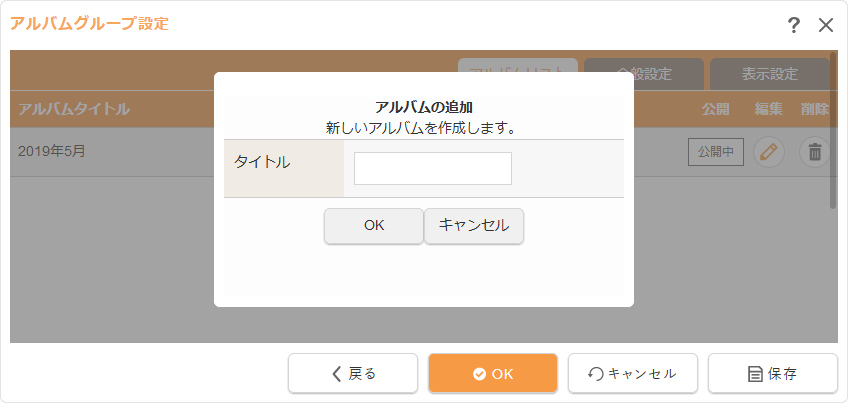Confirm album creation with dialog's gray OK
This screenshot has height=403, width=848.
pos(374,226)
